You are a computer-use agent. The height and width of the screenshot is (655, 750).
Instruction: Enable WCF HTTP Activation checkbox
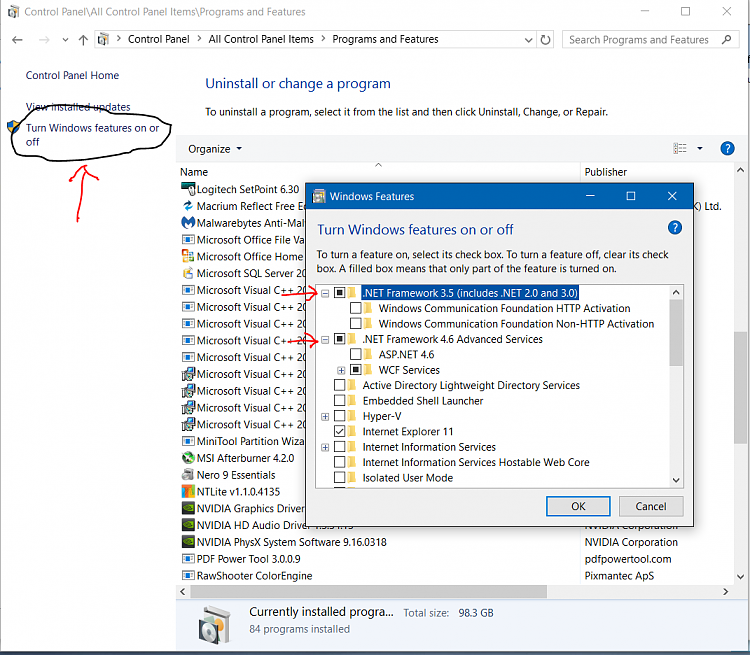[355, 308]
